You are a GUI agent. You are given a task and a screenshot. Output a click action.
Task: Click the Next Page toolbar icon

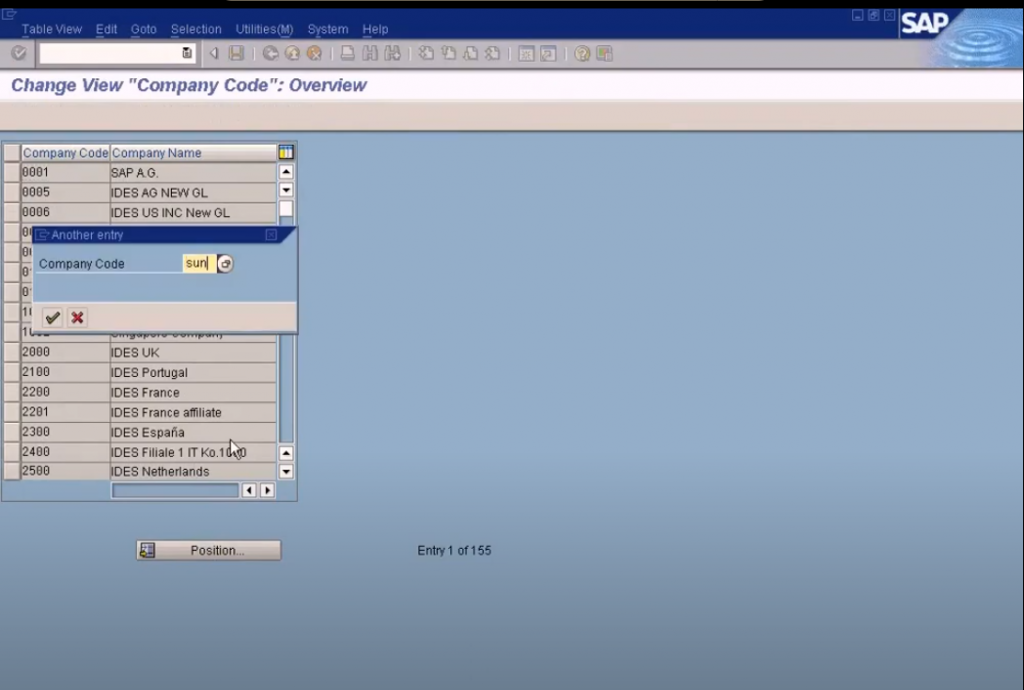470,54
